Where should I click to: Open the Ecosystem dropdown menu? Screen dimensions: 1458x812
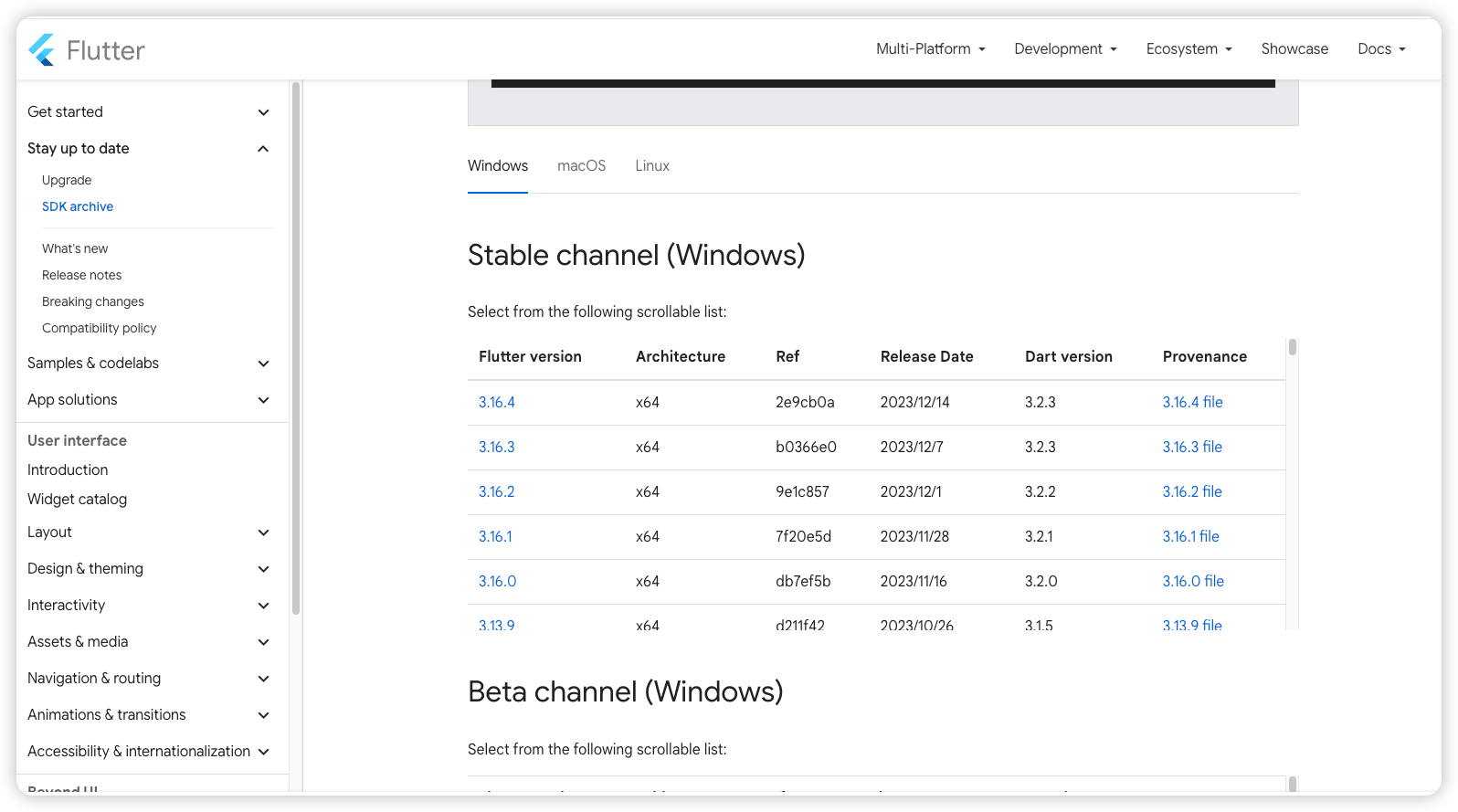coord(1189,49)
